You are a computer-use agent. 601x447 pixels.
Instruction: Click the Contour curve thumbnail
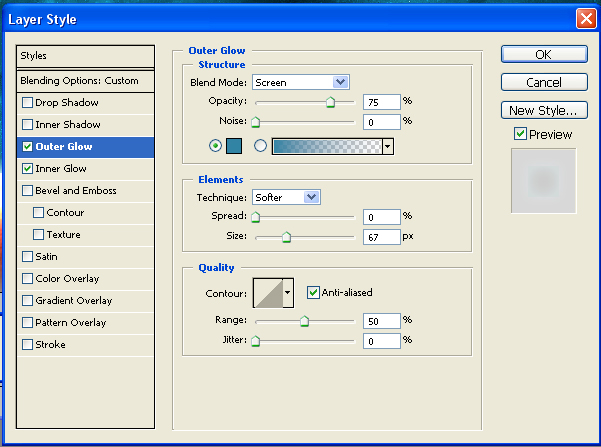pos(267,293)
